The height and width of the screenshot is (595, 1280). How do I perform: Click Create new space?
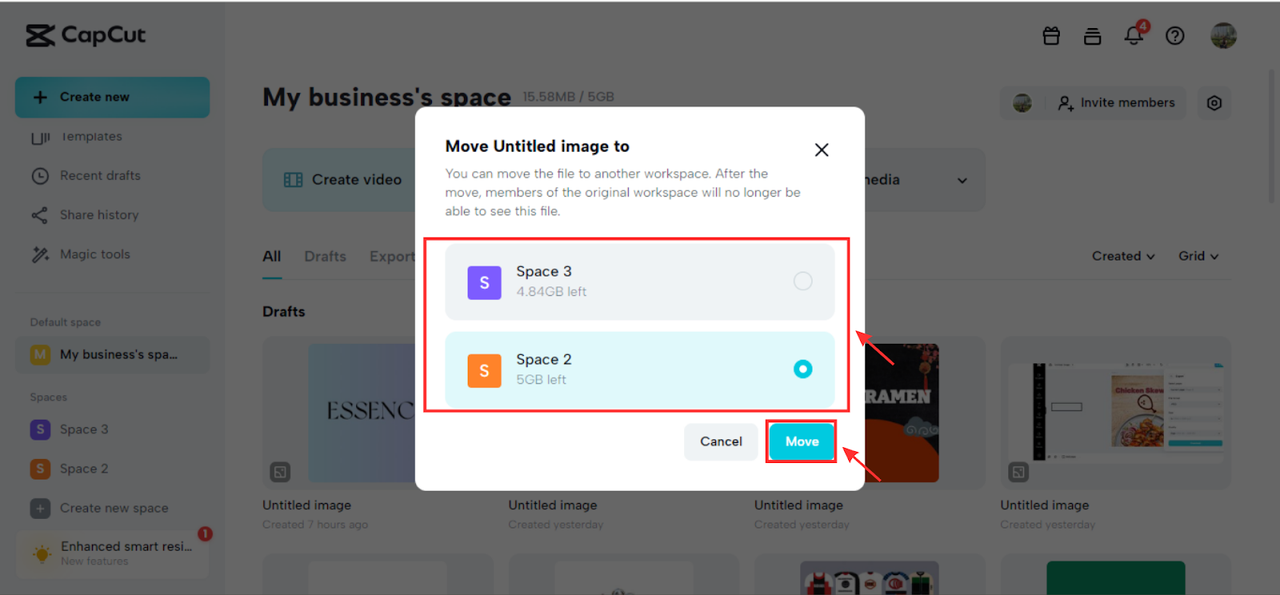(x=112, y=508)
